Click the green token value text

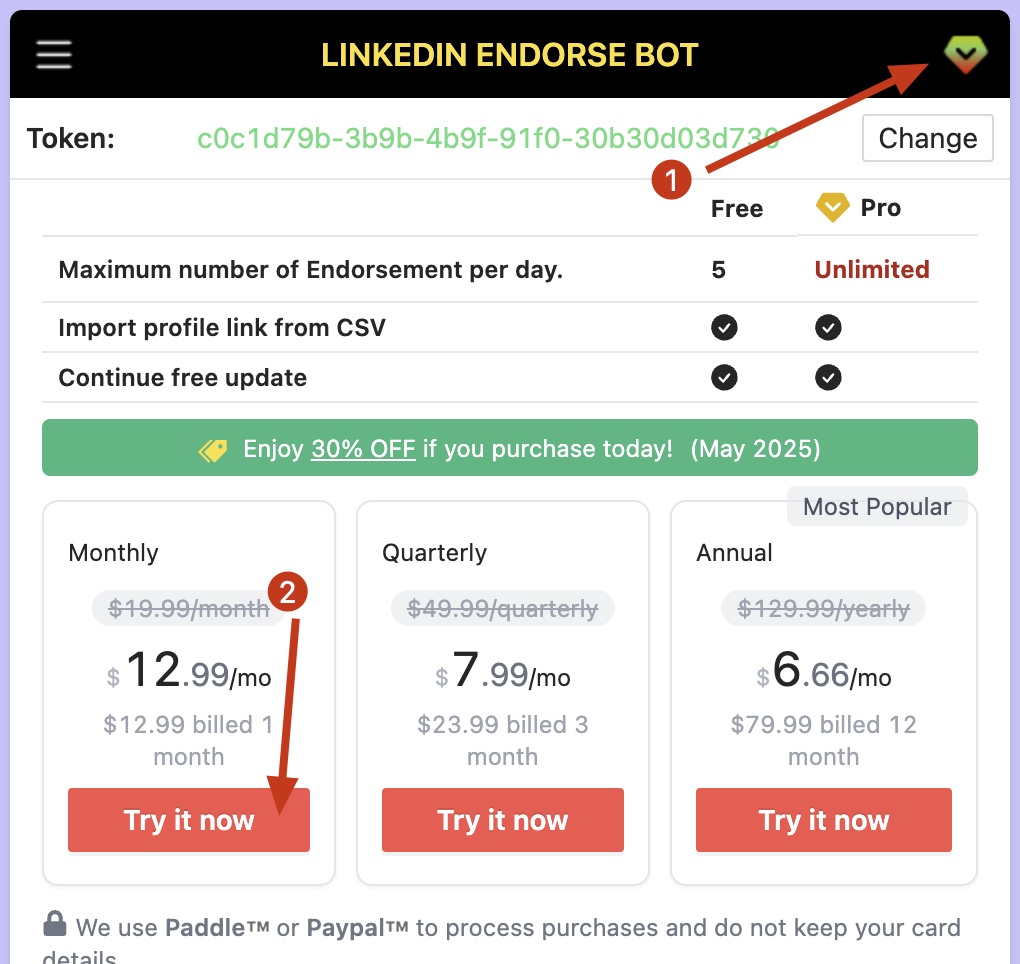pyautogui.click(x=489, y=138)
